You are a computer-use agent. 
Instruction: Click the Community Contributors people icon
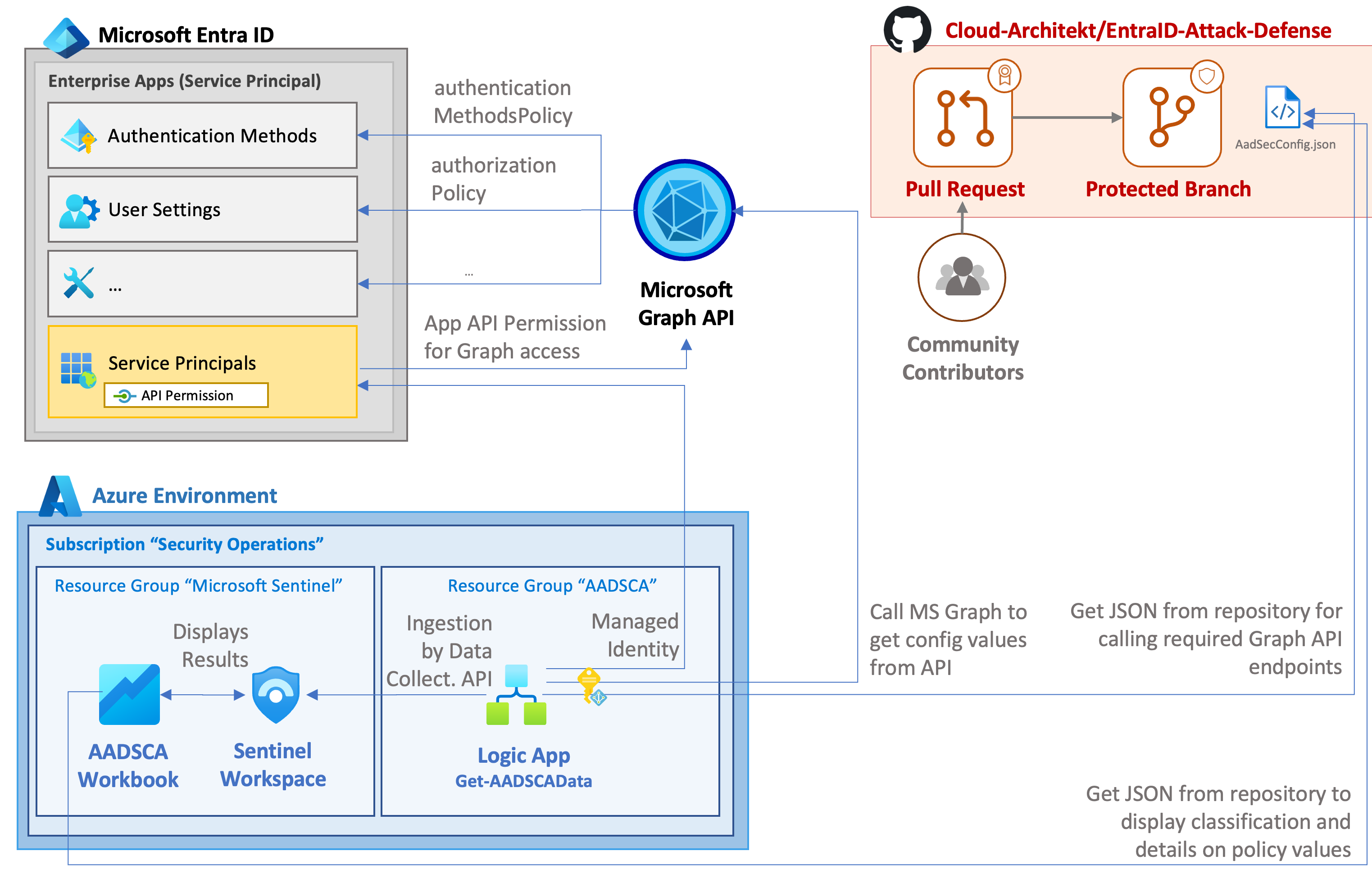click(962, 277)
